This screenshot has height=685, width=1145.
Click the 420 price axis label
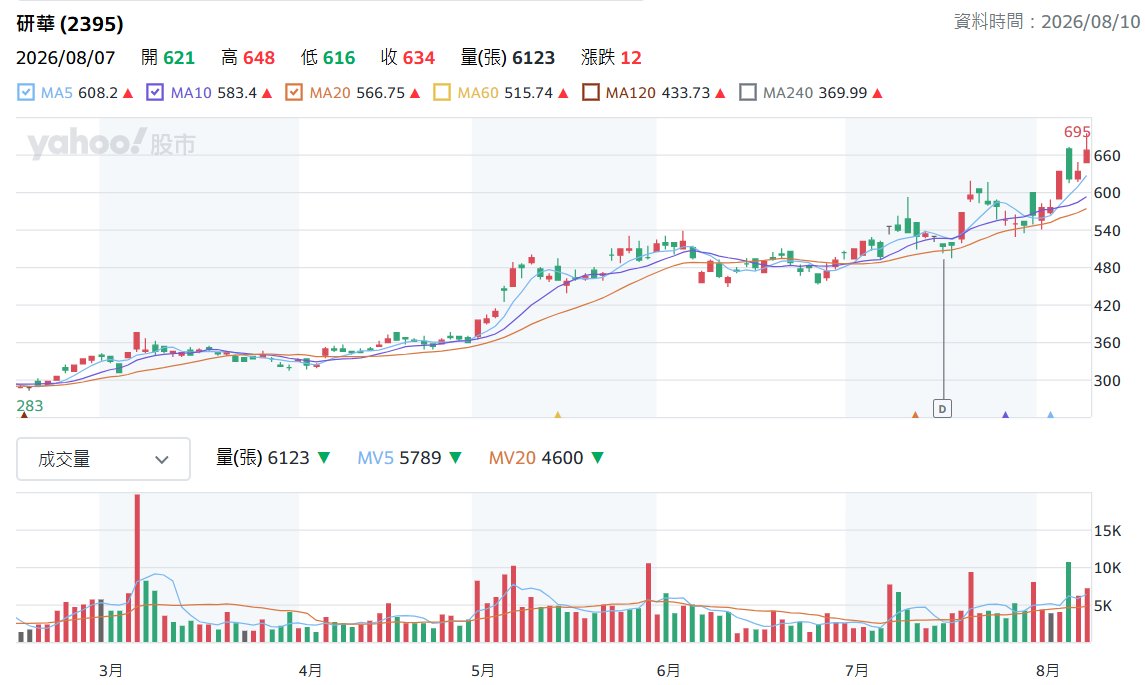tap(1107, 306)
